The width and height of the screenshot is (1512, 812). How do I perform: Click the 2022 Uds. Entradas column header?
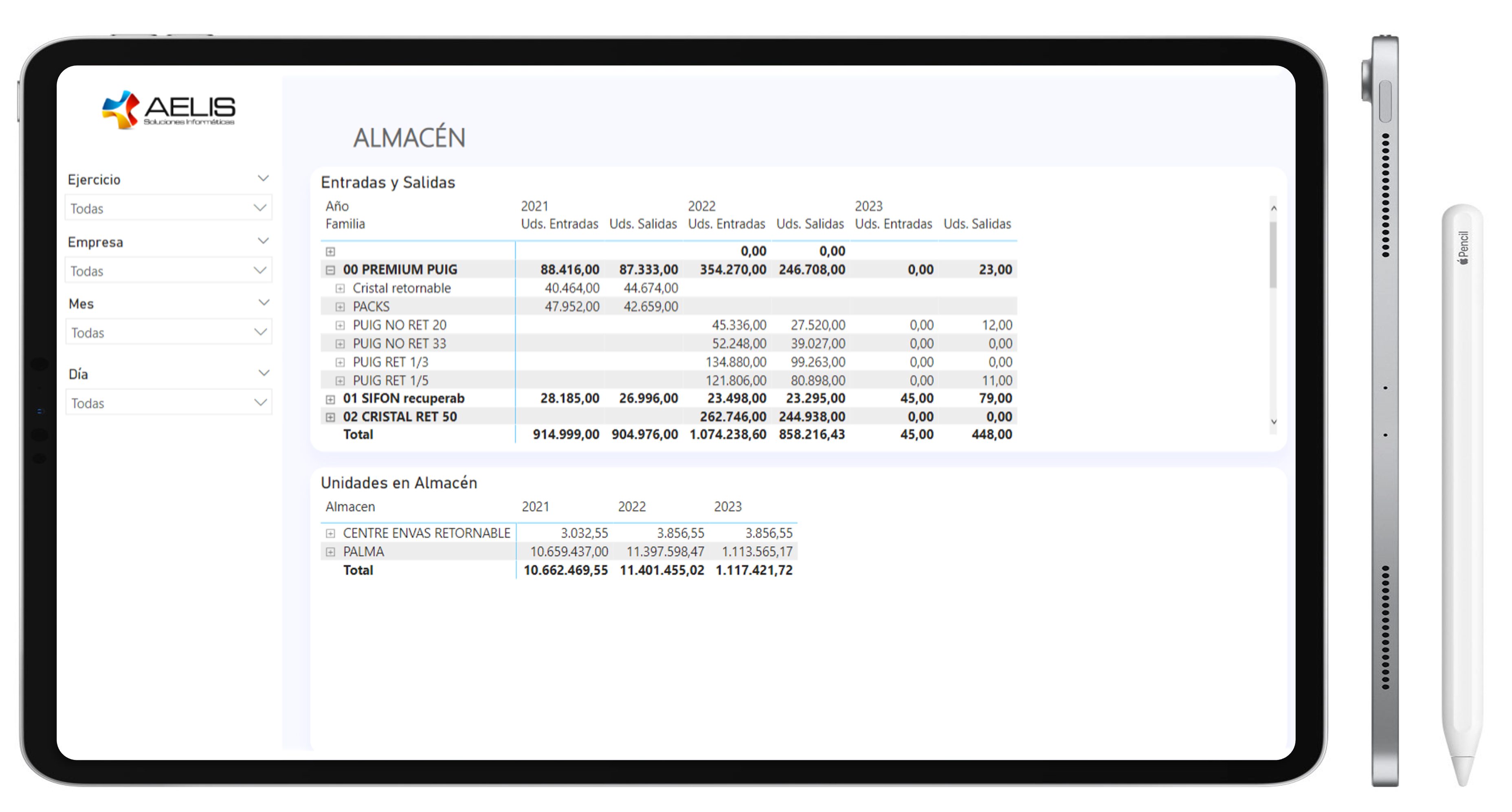coord(726,224)
